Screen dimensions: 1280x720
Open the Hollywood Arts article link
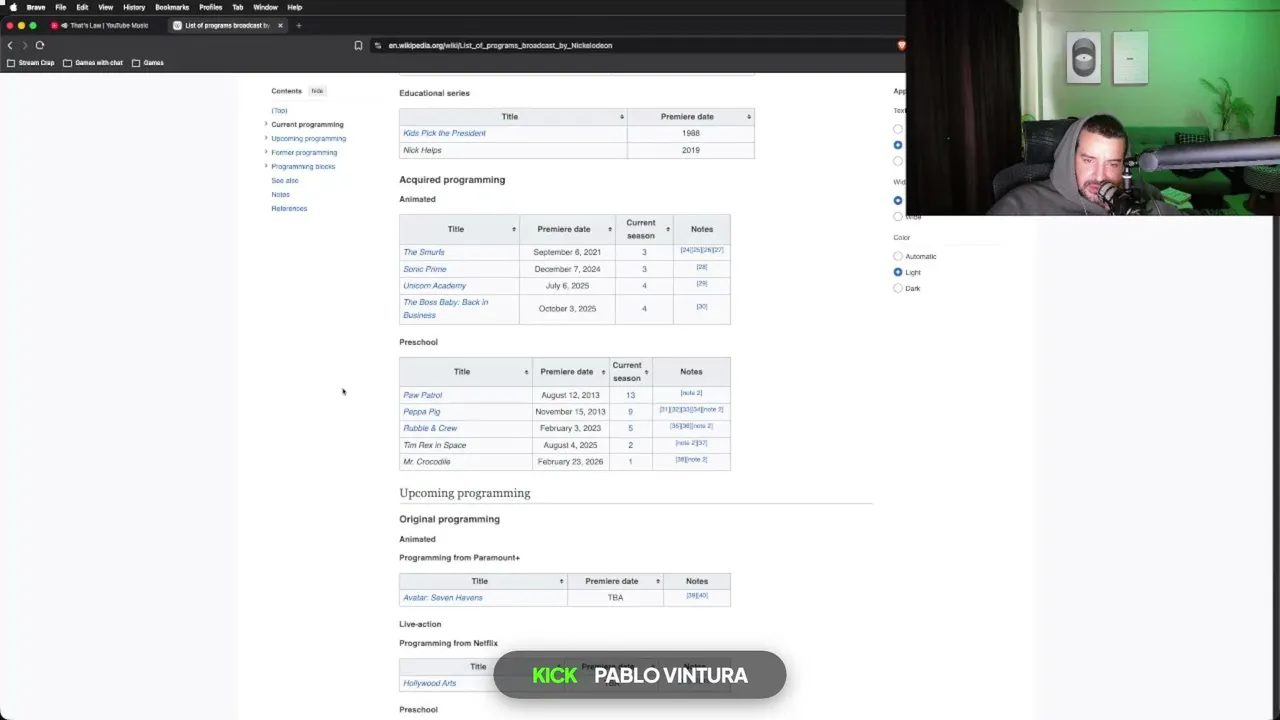coord(429,683)
